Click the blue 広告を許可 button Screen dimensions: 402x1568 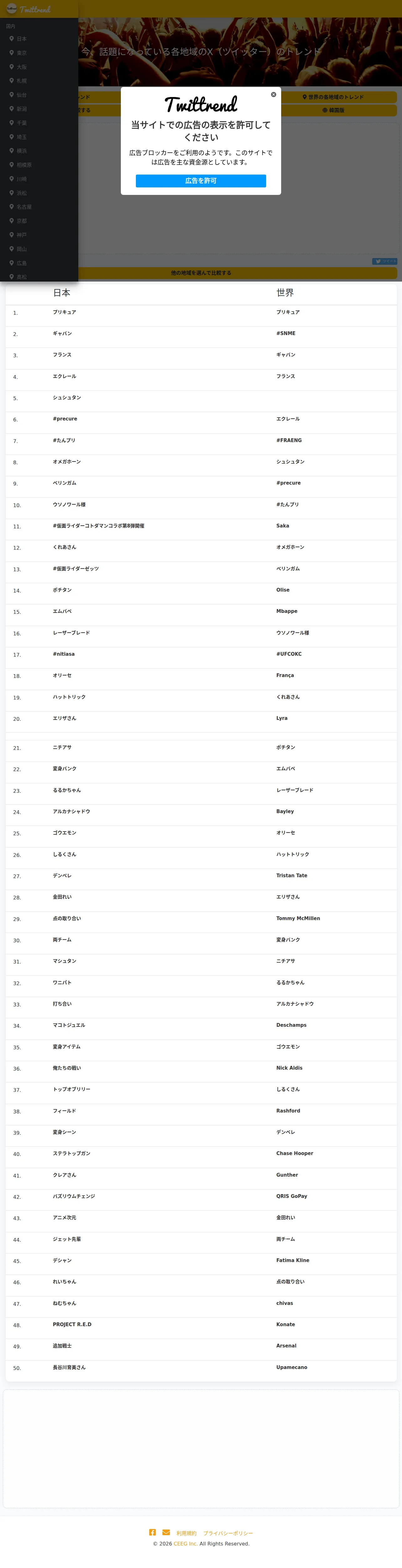[x=201, y=181]
